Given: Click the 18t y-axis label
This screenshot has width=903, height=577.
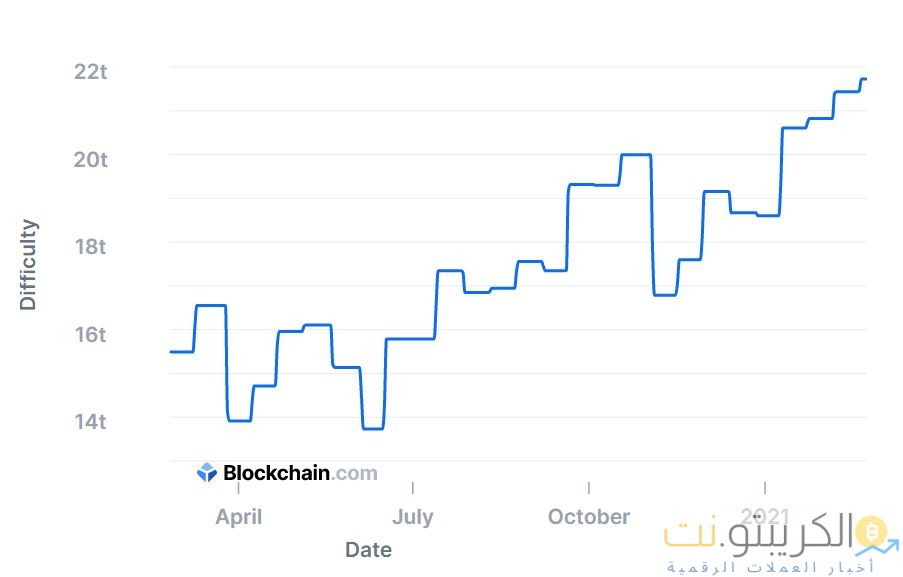Looking at the screenshot, I should click(90, 246).
